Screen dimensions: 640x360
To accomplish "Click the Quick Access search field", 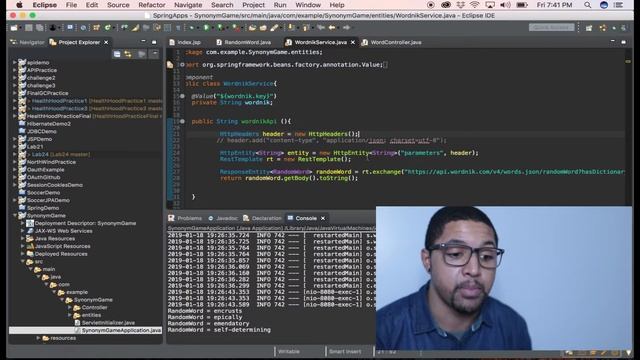I will point(551,27).
